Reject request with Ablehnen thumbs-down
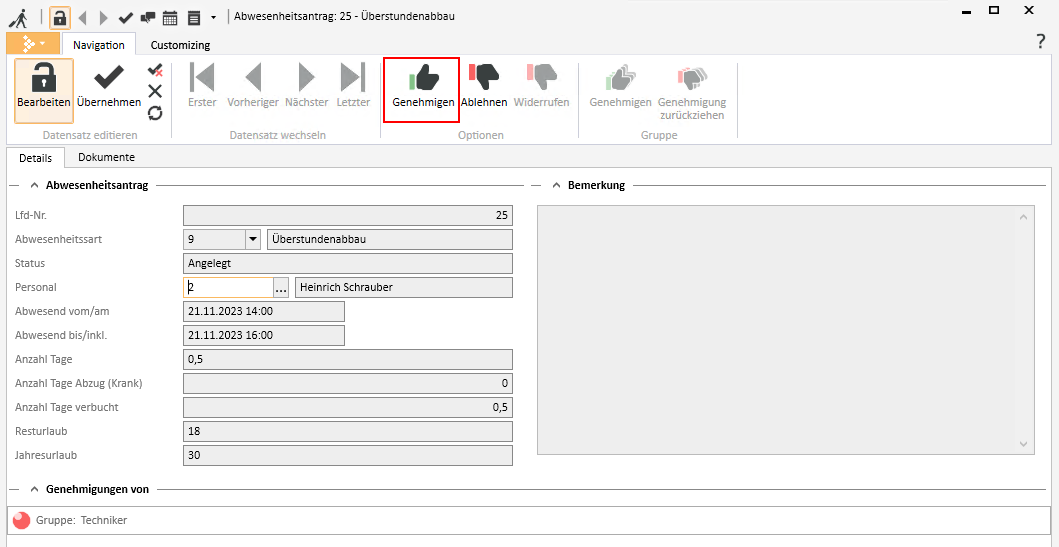 tap(484, 86)
